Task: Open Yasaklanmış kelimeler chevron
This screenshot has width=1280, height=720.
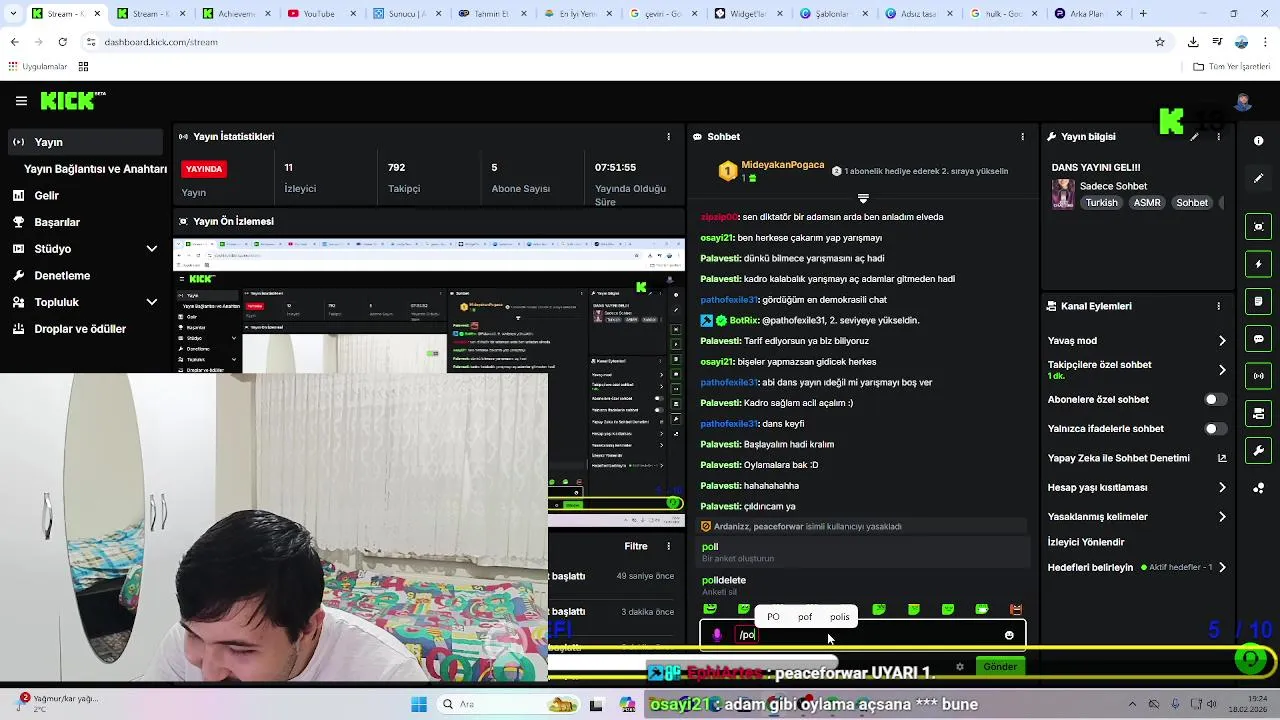Action: click(x=1222, y=517)
